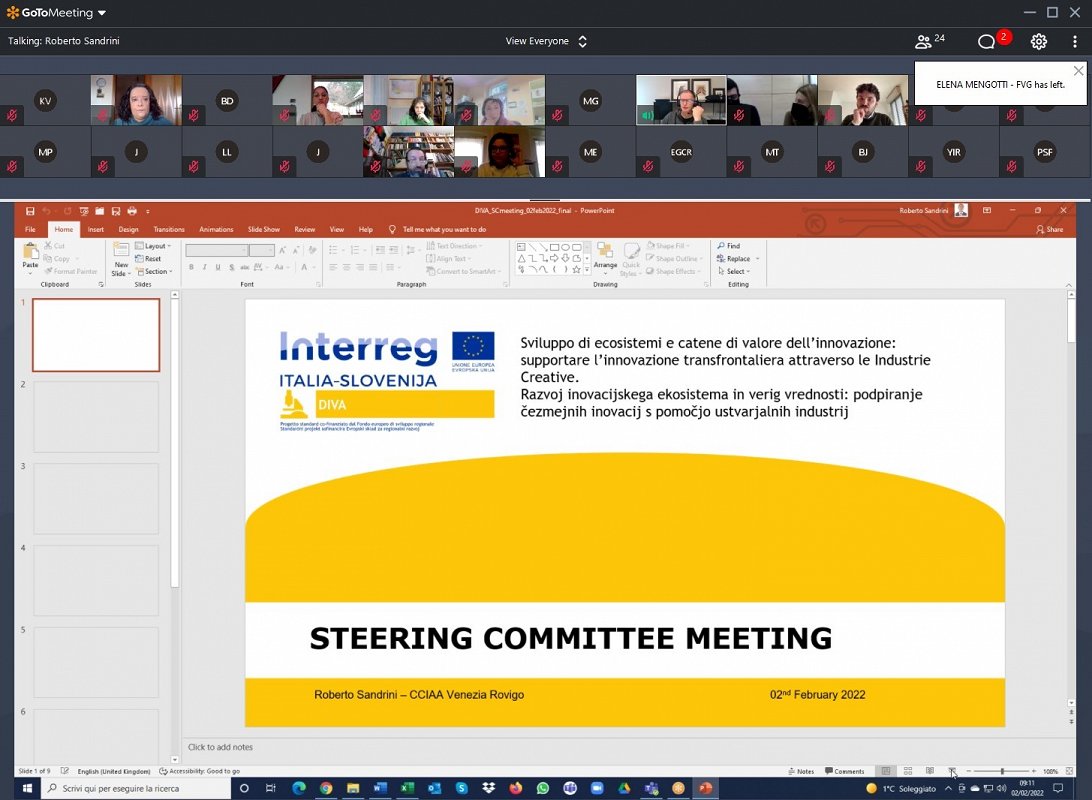The width and height of the screenshot is (1092, 800).
Task: Toggle the Comments pane in status bar
Action: tap(844, 771)
